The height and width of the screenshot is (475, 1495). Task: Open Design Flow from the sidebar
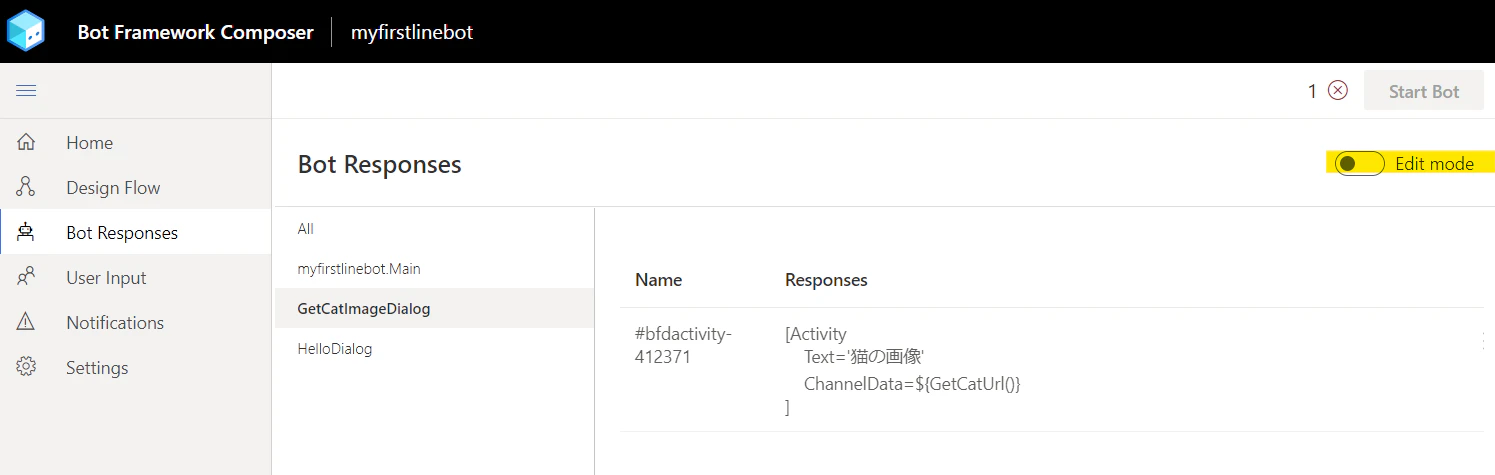tap(136, 187)
